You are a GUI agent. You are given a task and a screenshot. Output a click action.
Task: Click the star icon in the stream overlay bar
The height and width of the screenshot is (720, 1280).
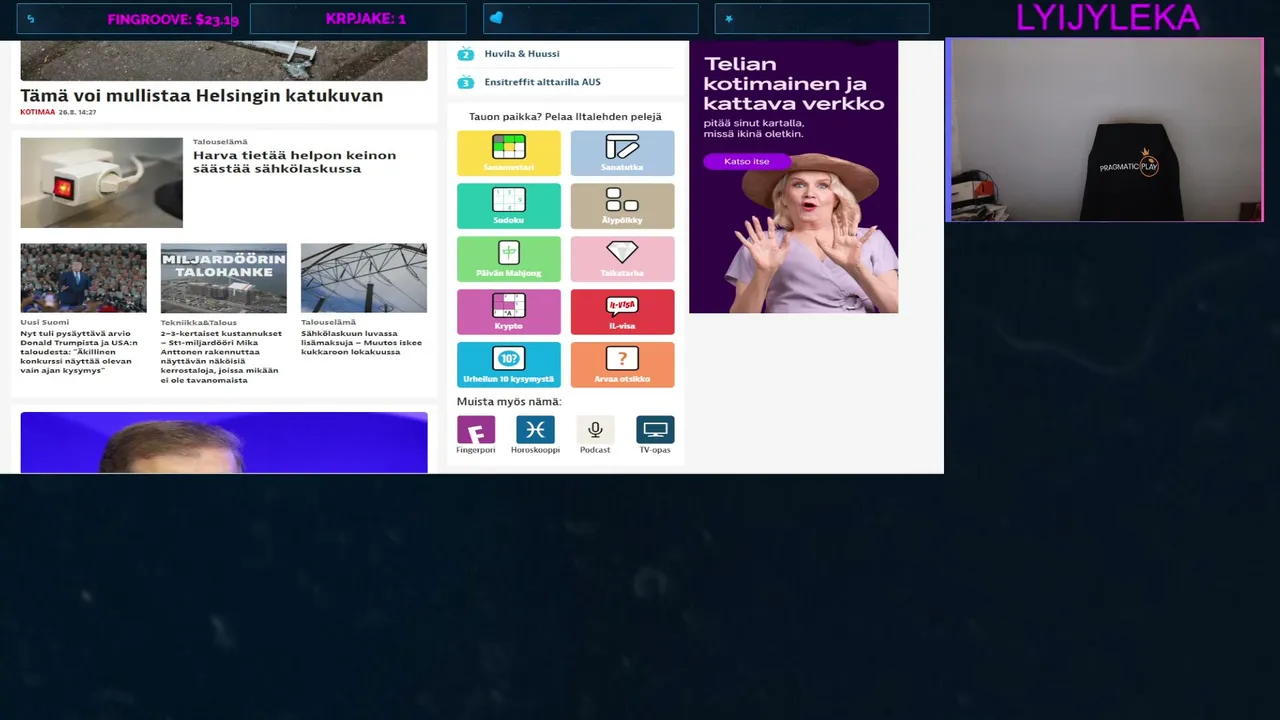click(729, 18)
